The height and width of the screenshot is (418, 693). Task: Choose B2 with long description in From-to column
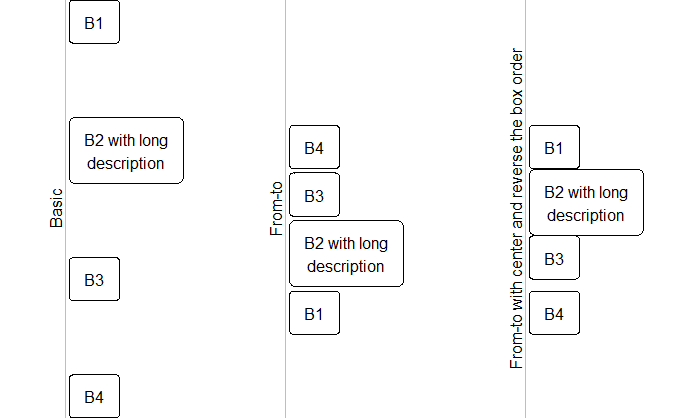coord(346,254)
